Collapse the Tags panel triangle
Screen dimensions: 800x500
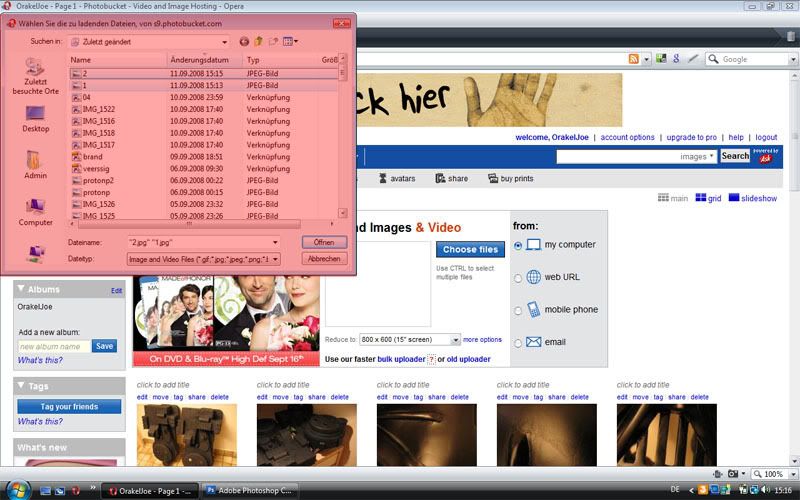tap(21, 385)
